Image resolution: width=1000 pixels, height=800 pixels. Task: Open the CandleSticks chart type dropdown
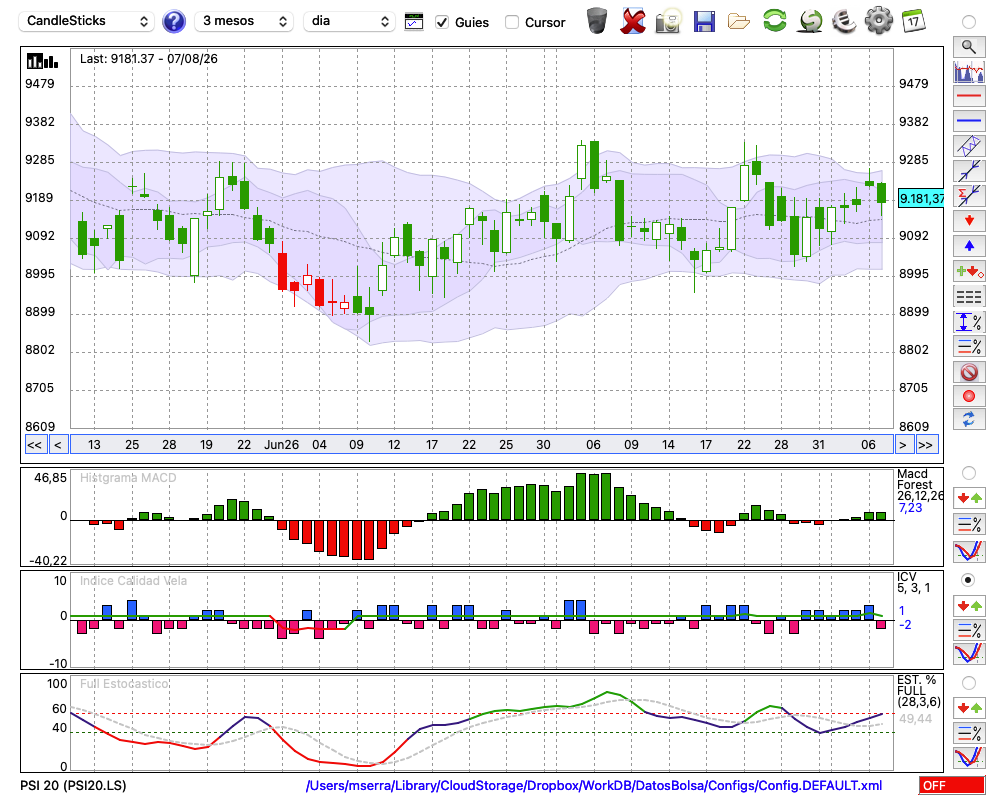(x=86, y=21)
